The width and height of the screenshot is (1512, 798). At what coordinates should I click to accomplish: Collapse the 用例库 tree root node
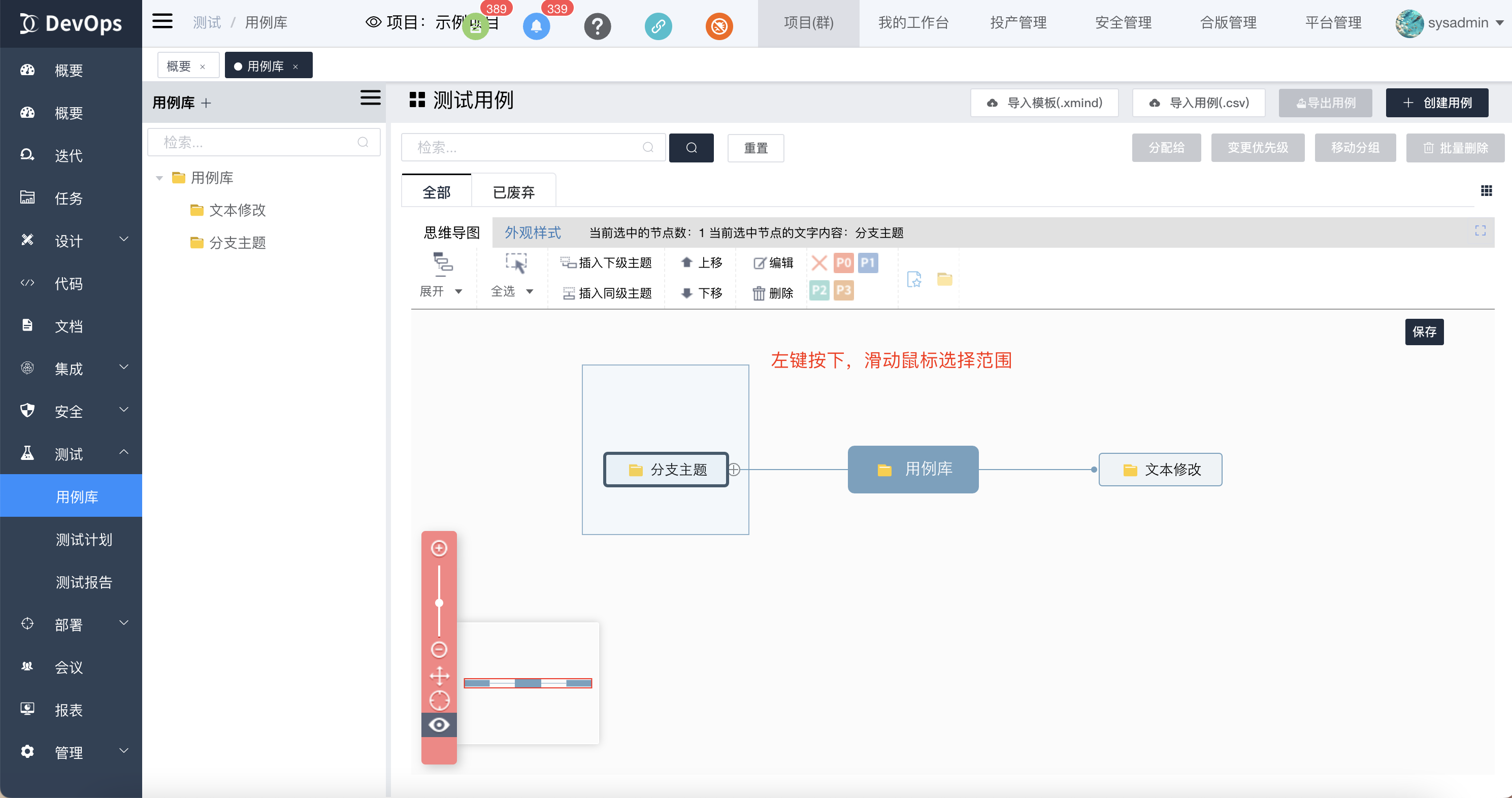[159, 178]
